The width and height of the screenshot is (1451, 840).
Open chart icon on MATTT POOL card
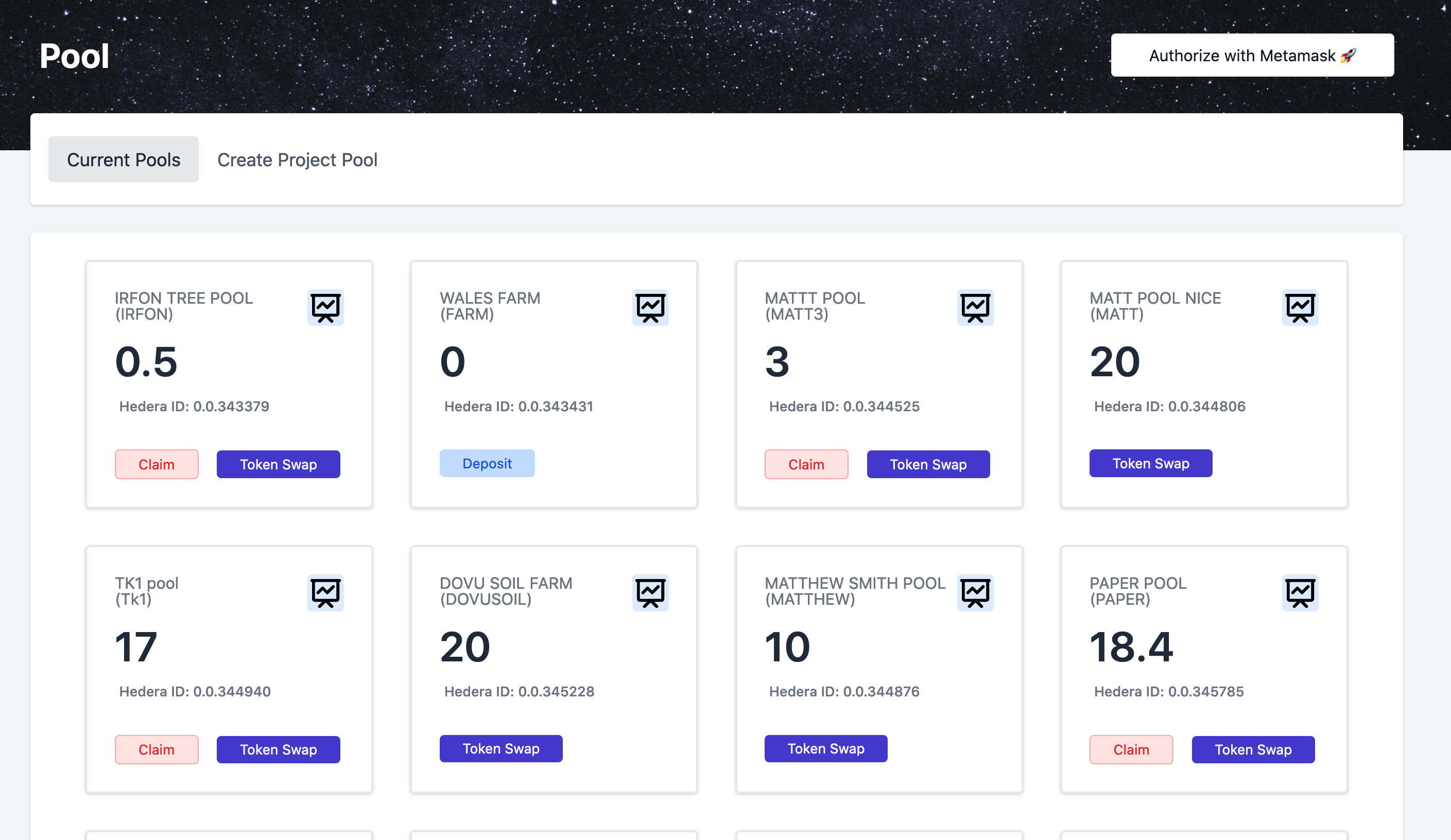coord(975,307)
